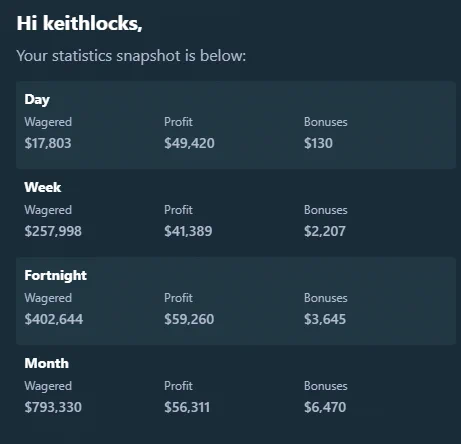Click the Fortnight wagered amount $402,644
Screen dimensions: 461x444
pyautogui.click(x=54, y=319)
